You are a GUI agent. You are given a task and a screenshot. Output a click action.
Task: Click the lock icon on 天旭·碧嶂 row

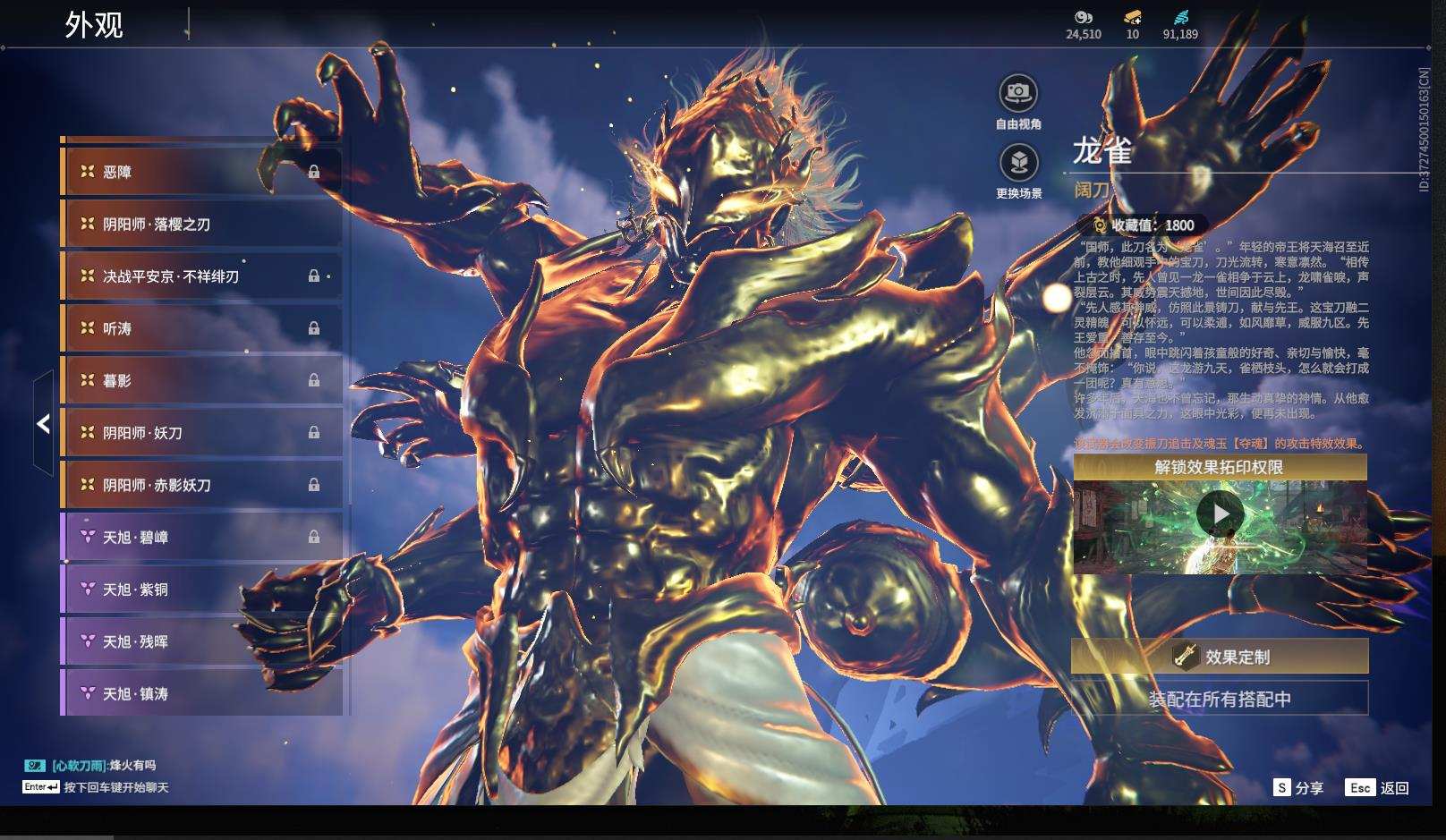pos(314,537)
